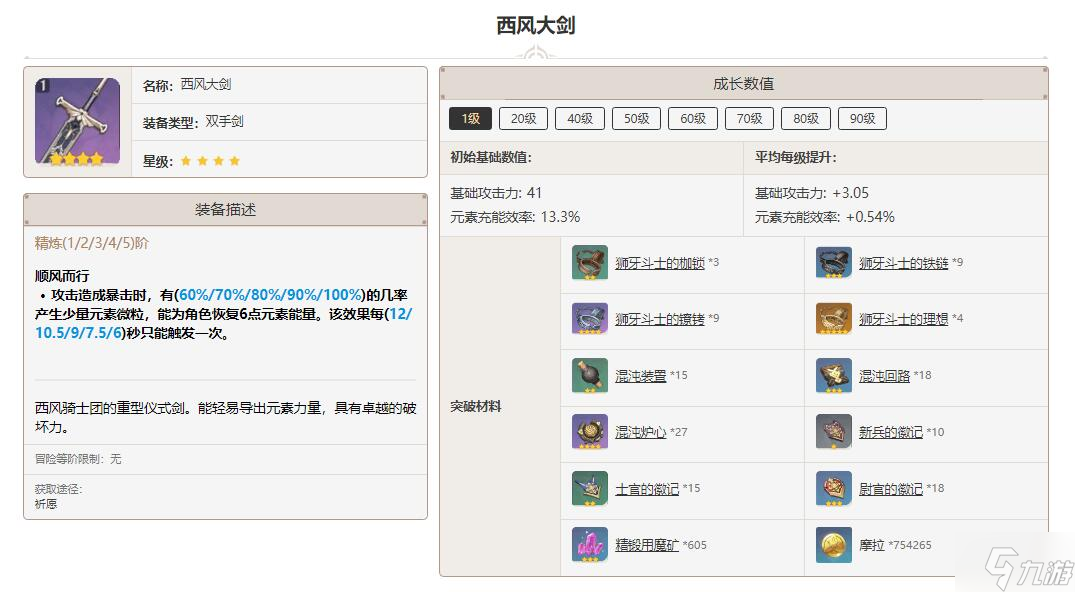Click the 基础攻击力: +3.05 value

[812, 193]
